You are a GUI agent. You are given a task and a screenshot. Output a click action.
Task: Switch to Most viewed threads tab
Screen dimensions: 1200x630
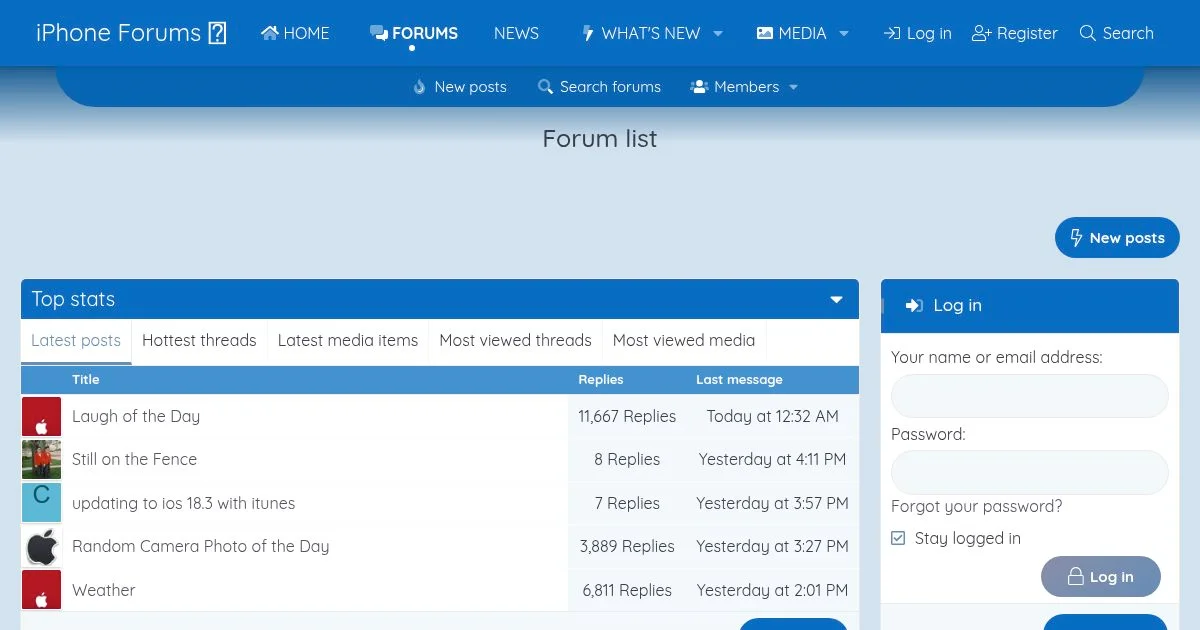pos(515,341)
